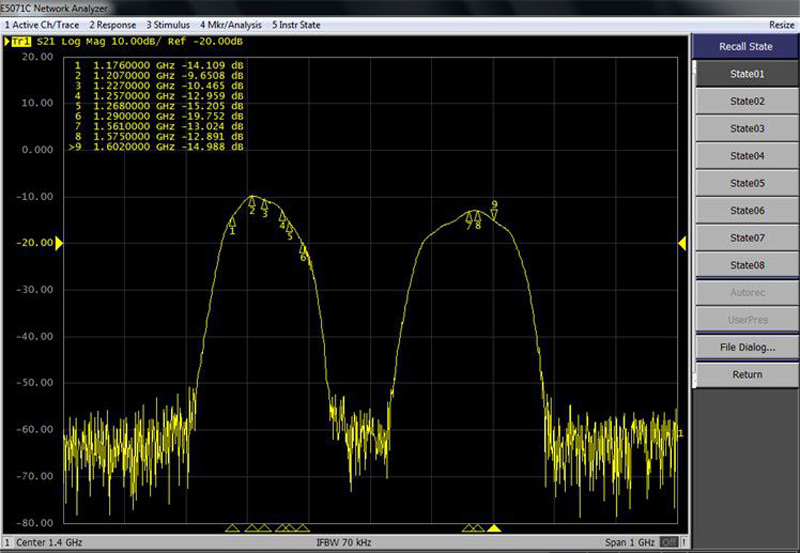Select the Tr1 trace label

pyautogui.click(x=21, y=41)
